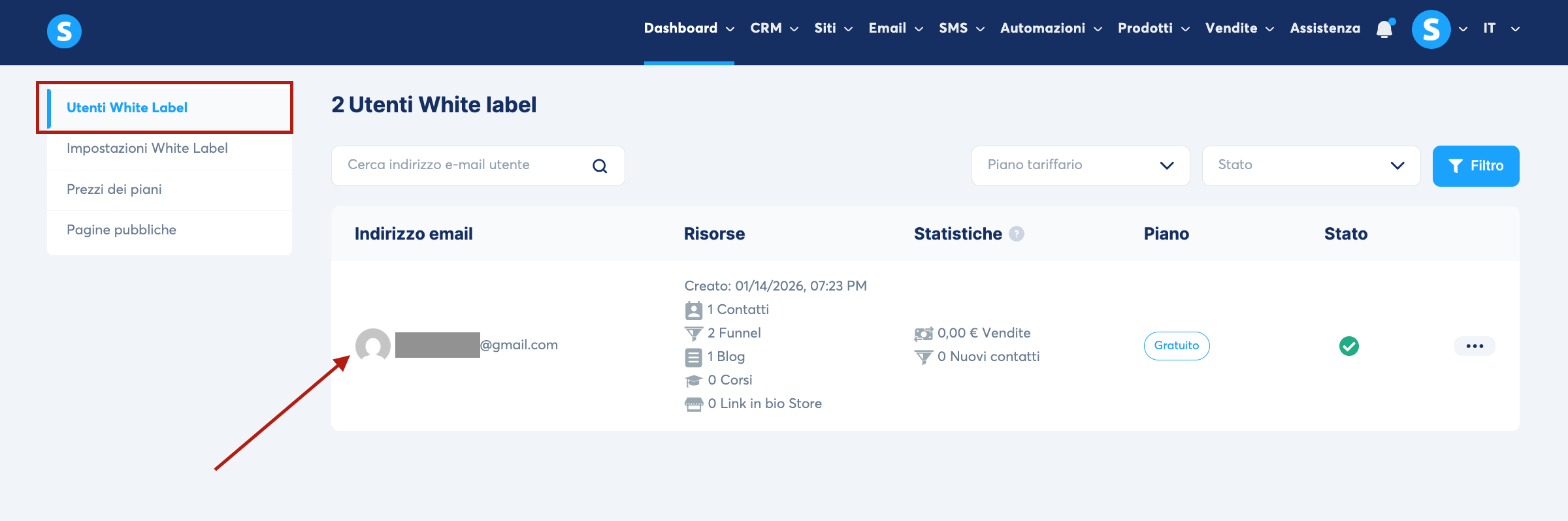
Task: Open Pagine pubbliche in sidebar
Action: tap(169, 230)
